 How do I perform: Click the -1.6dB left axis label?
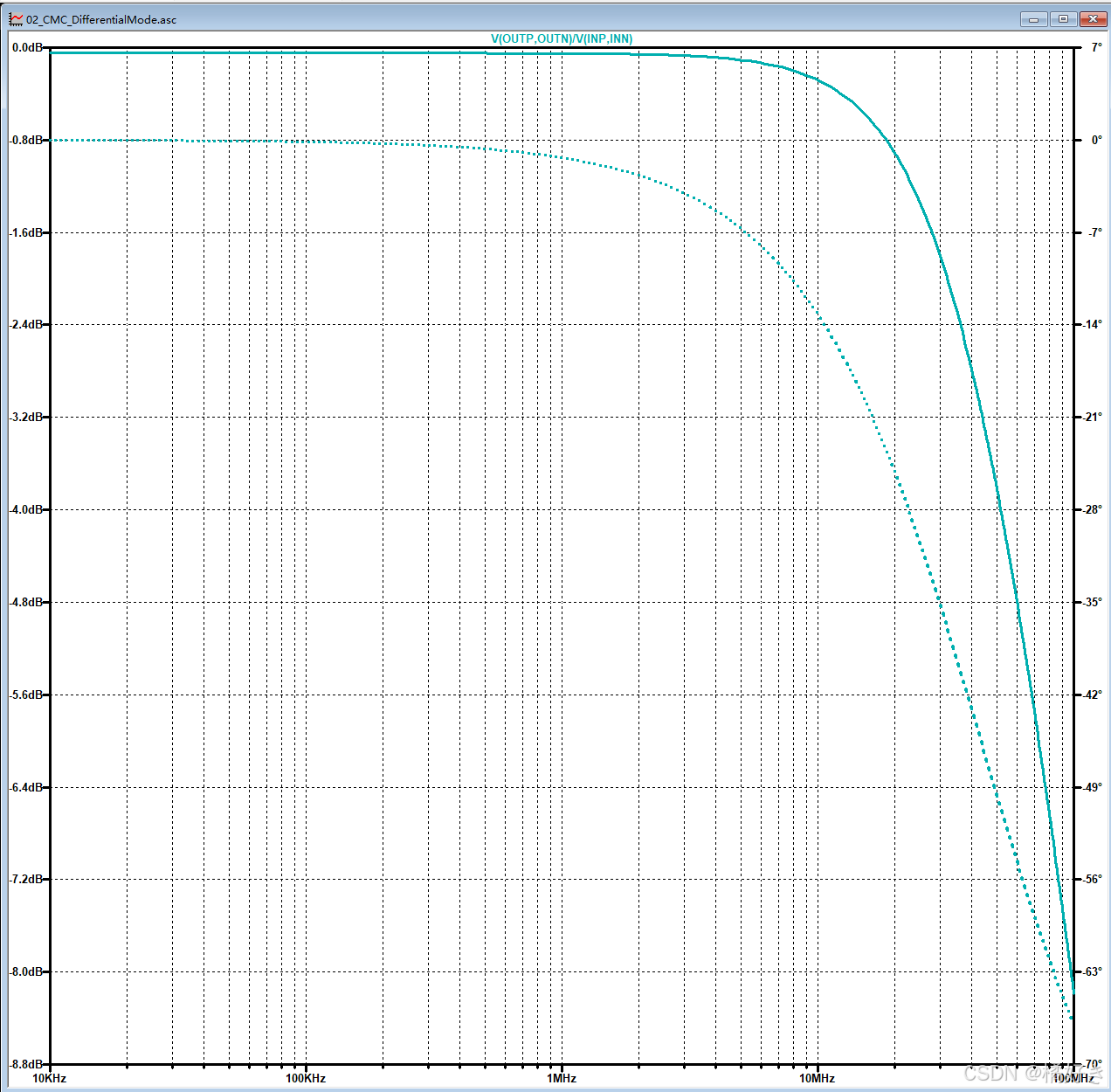[25, 232]
